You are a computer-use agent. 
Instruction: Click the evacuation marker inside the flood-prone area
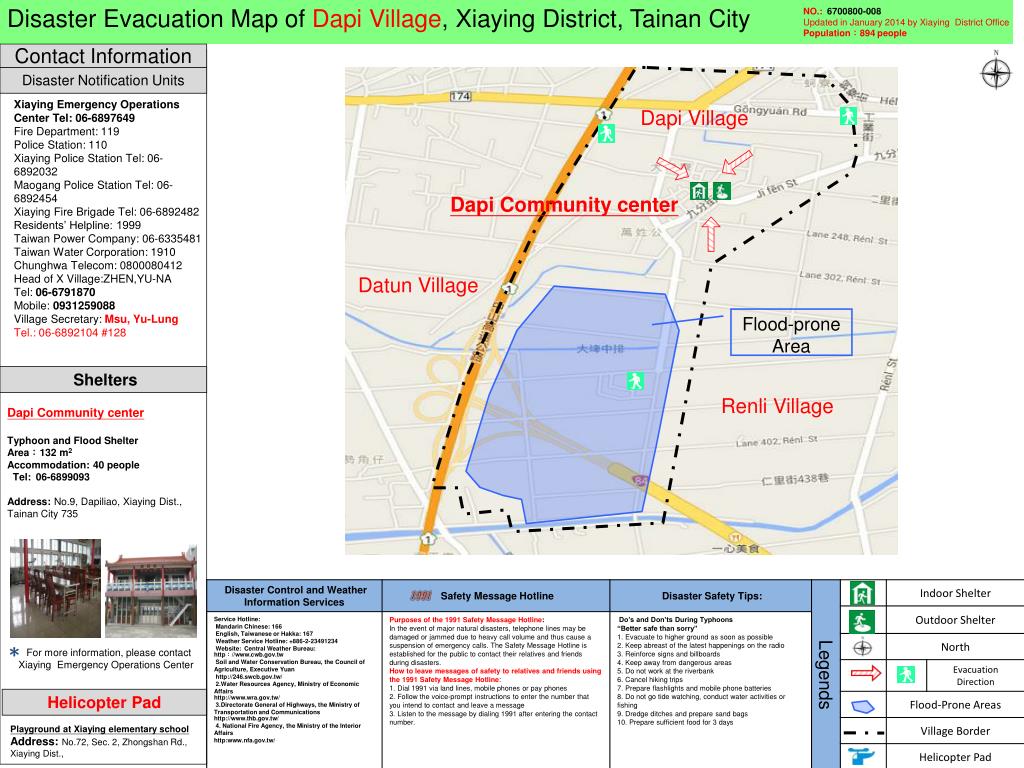tap(635, 381)
